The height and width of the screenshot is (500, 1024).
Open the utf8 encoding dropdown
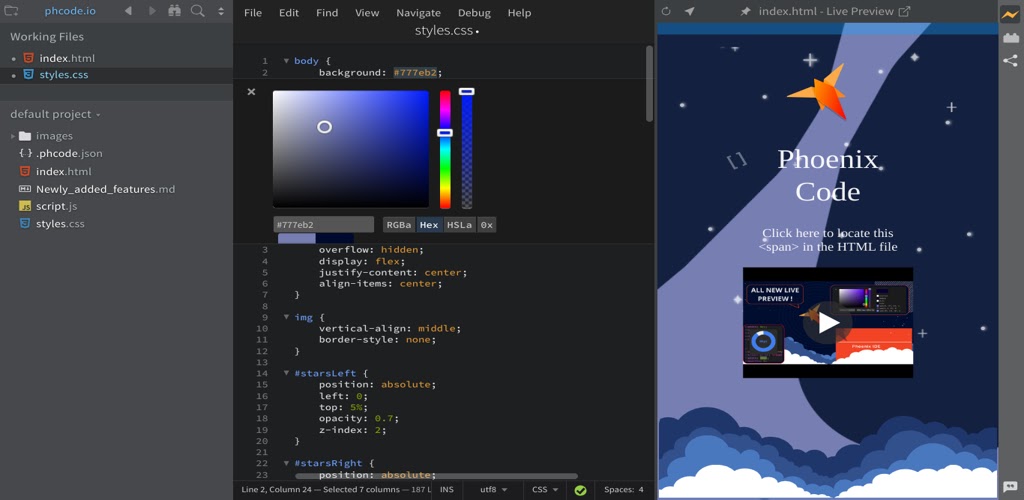click(494, 490)
